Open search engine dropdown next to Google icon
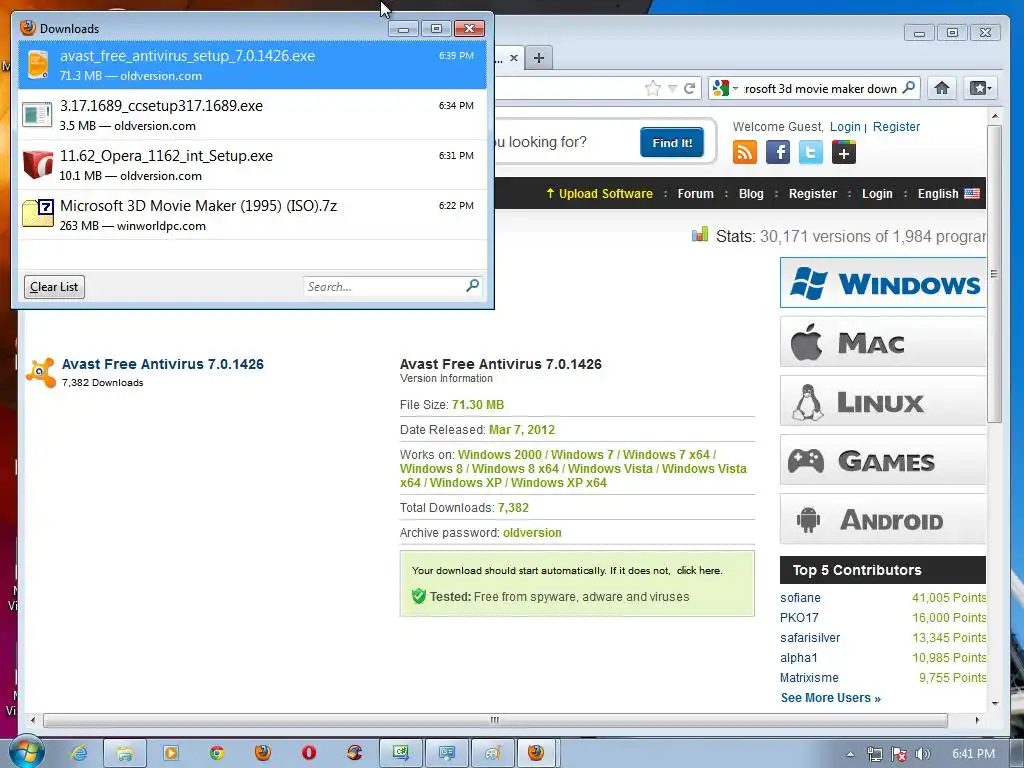Image resolution: width=1024 pixels, height=768 pixels. click(735, 88)
